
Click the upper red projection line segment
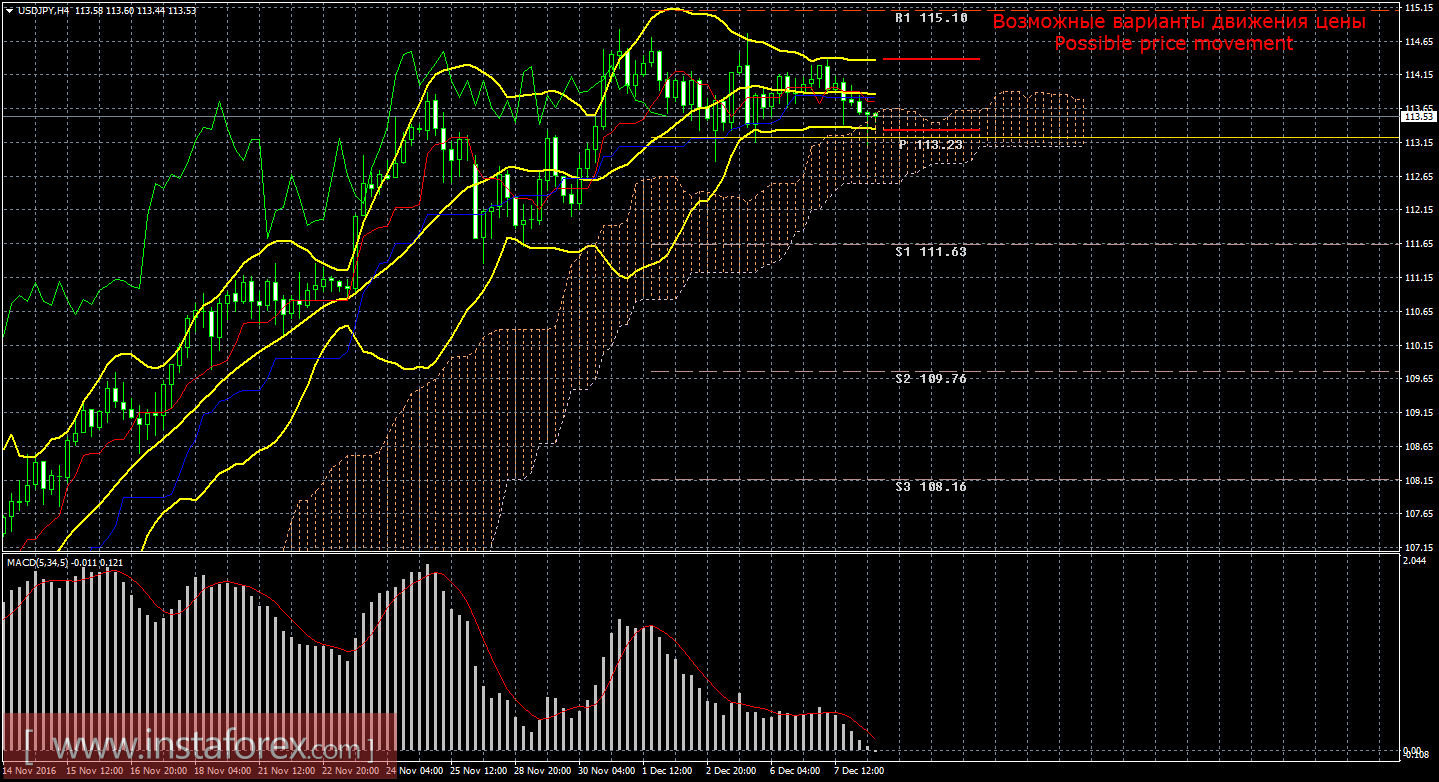click(931, 59)
